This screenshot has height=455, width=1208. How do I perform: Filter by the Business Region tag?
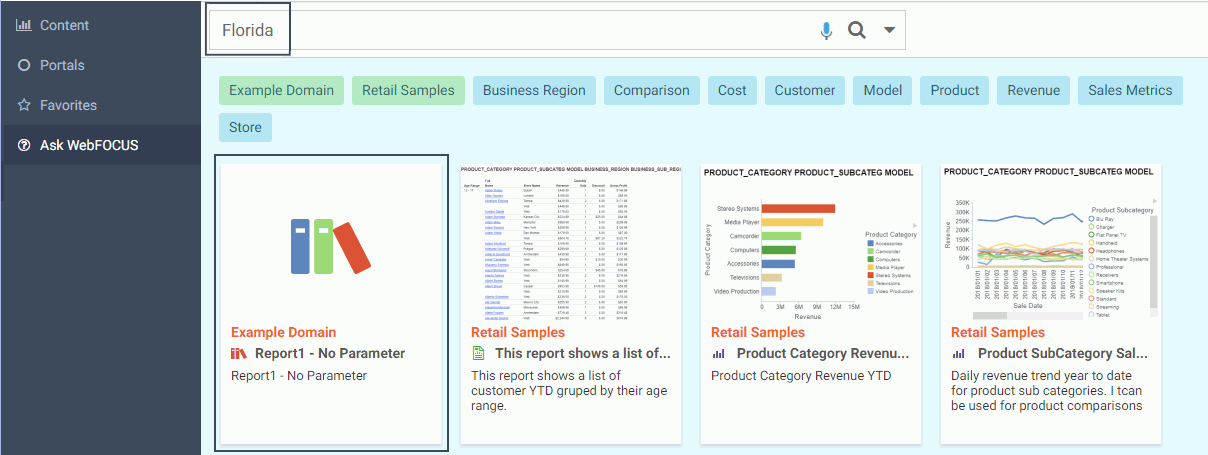[x=534, y=90]
